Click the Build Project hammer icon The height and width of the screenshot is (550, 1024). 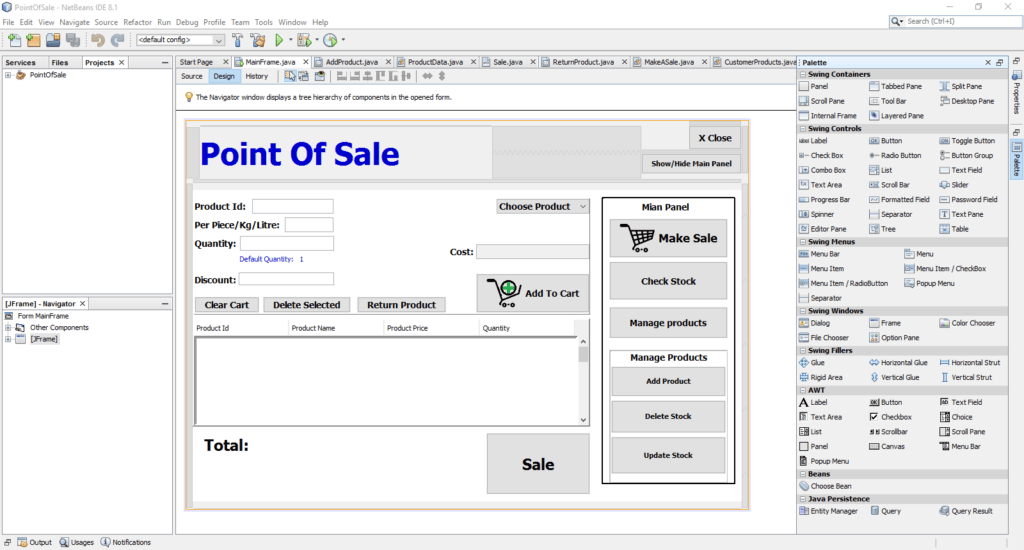(238, 40)
